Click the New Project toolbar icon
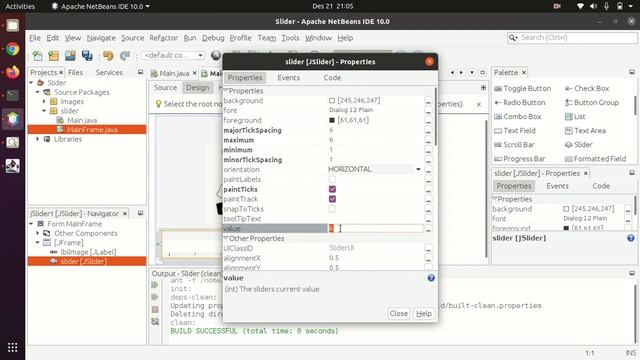The image size is (640, 360). (x=53, y=56)
